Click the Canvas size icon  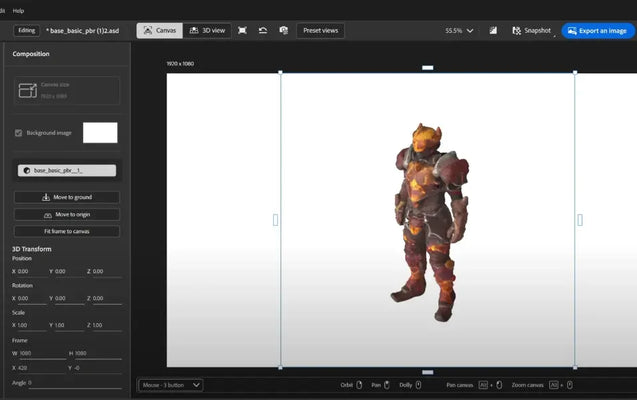29,92
